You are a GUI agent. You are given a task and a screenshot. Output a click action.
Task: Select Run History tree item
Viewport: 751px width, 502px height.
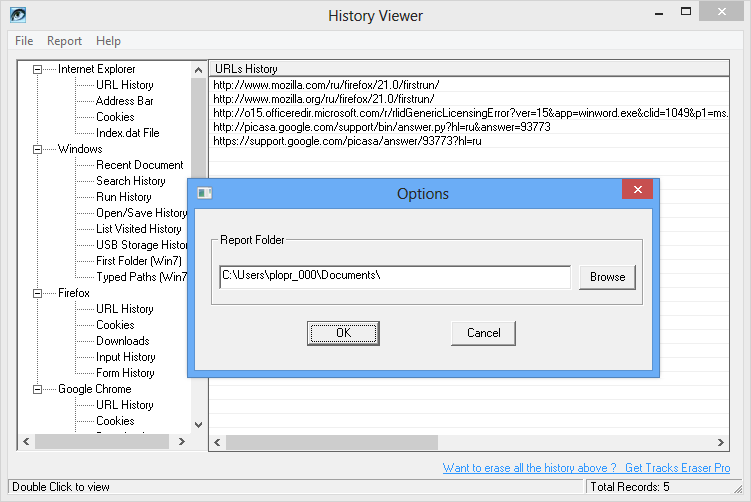[x=124, y=197]
